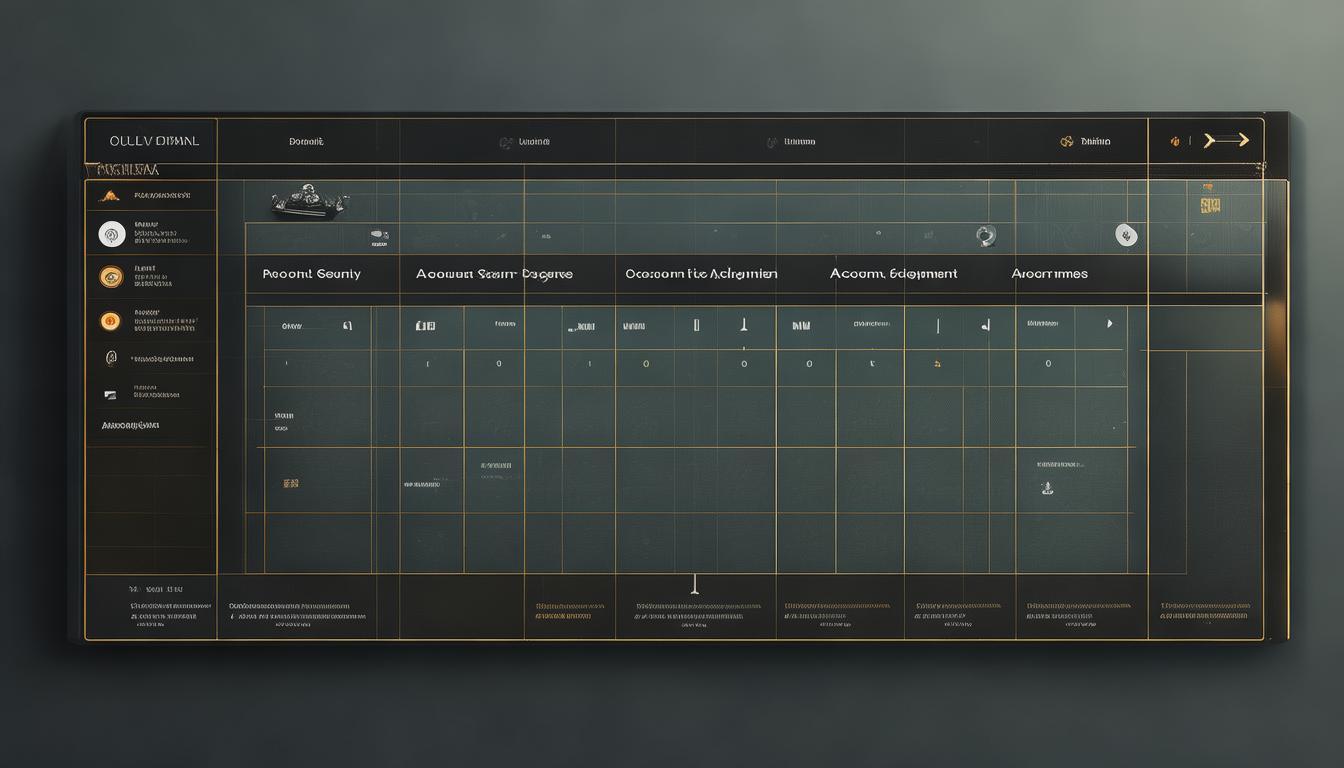Screen dimensions: 1344x768
Task: Switch to the Account Security tab
Action: pos(311,274)
